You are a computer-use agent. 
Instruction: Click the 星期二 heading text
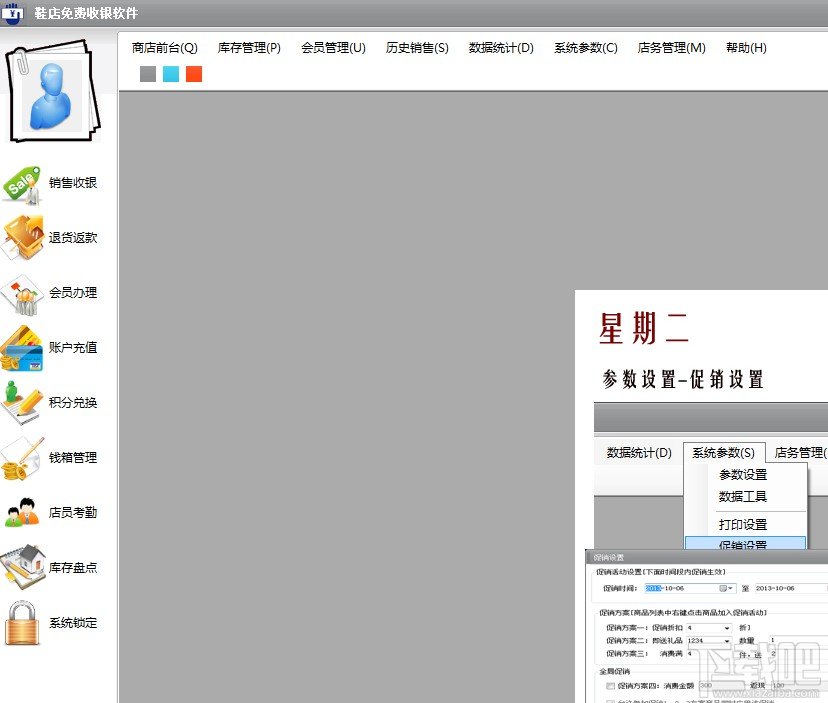[x=643, y=329]
